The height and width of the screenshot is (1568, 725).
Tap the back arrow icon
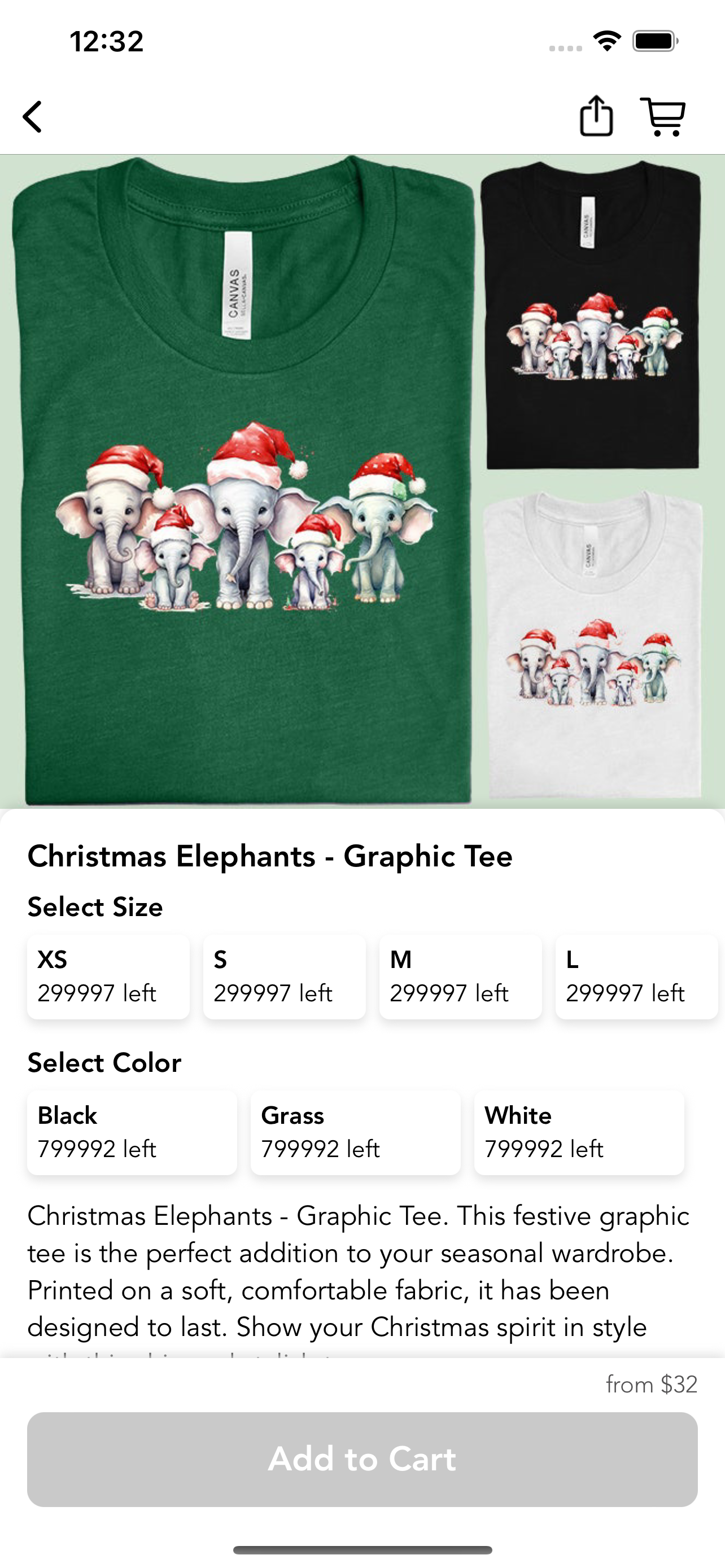click(x=32, y=116)
